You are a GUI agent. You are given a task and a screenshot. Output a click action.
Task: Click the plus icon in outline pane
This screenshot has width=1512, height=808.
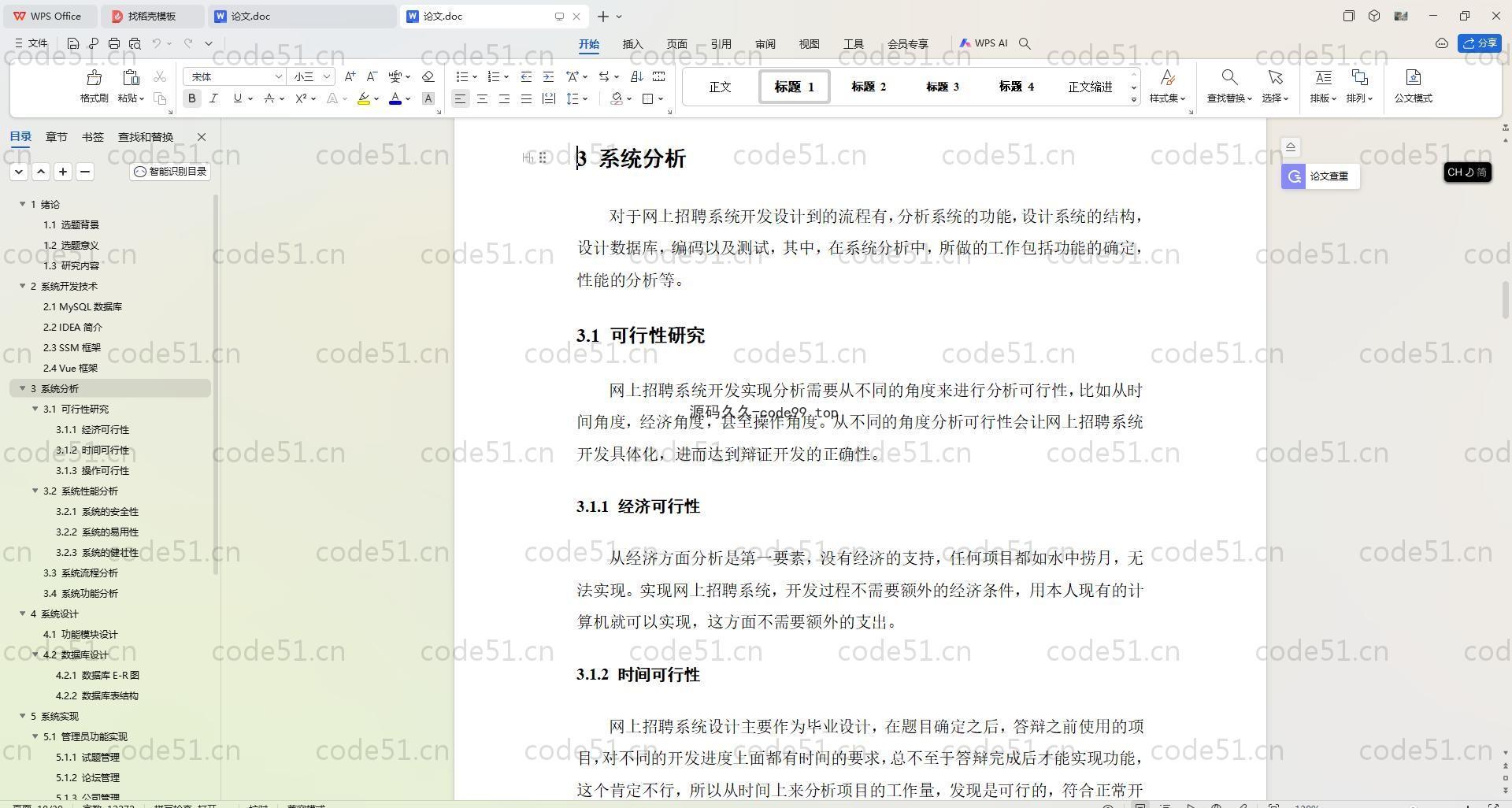click(x=63, y=171)
